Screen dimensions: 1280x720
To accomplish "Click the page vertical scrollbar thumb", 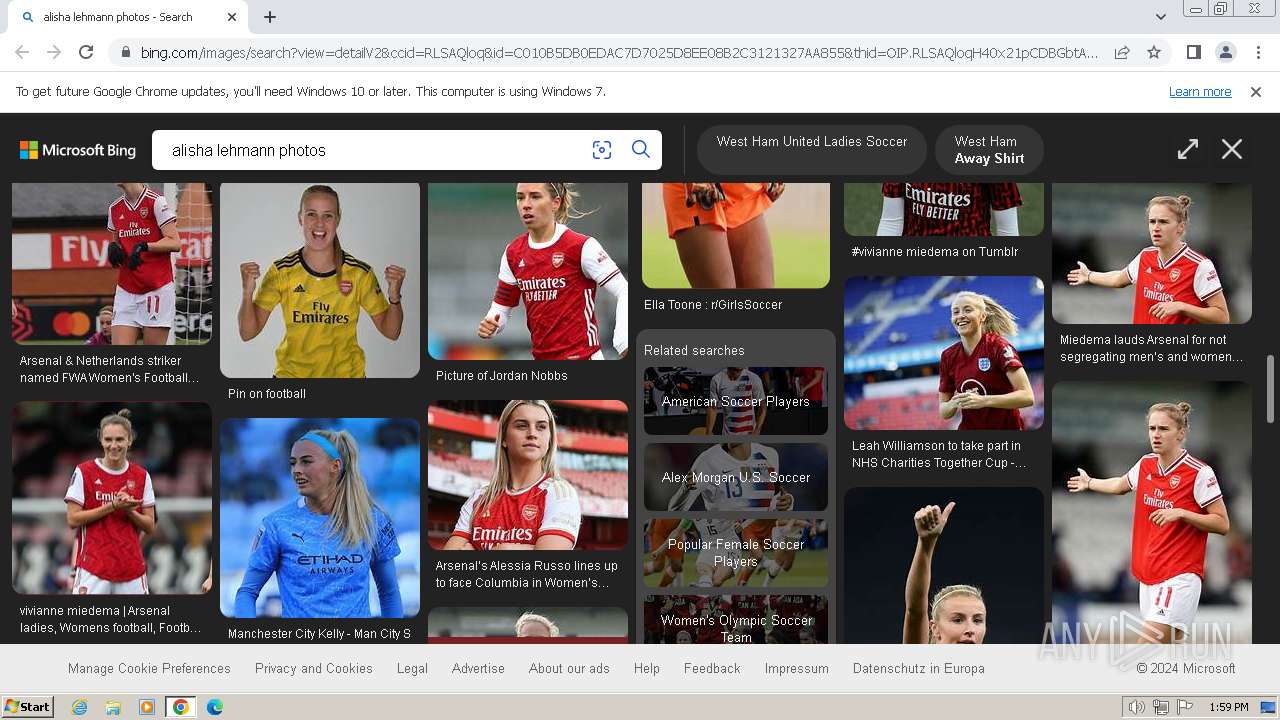I will [x=1271, y=389].
